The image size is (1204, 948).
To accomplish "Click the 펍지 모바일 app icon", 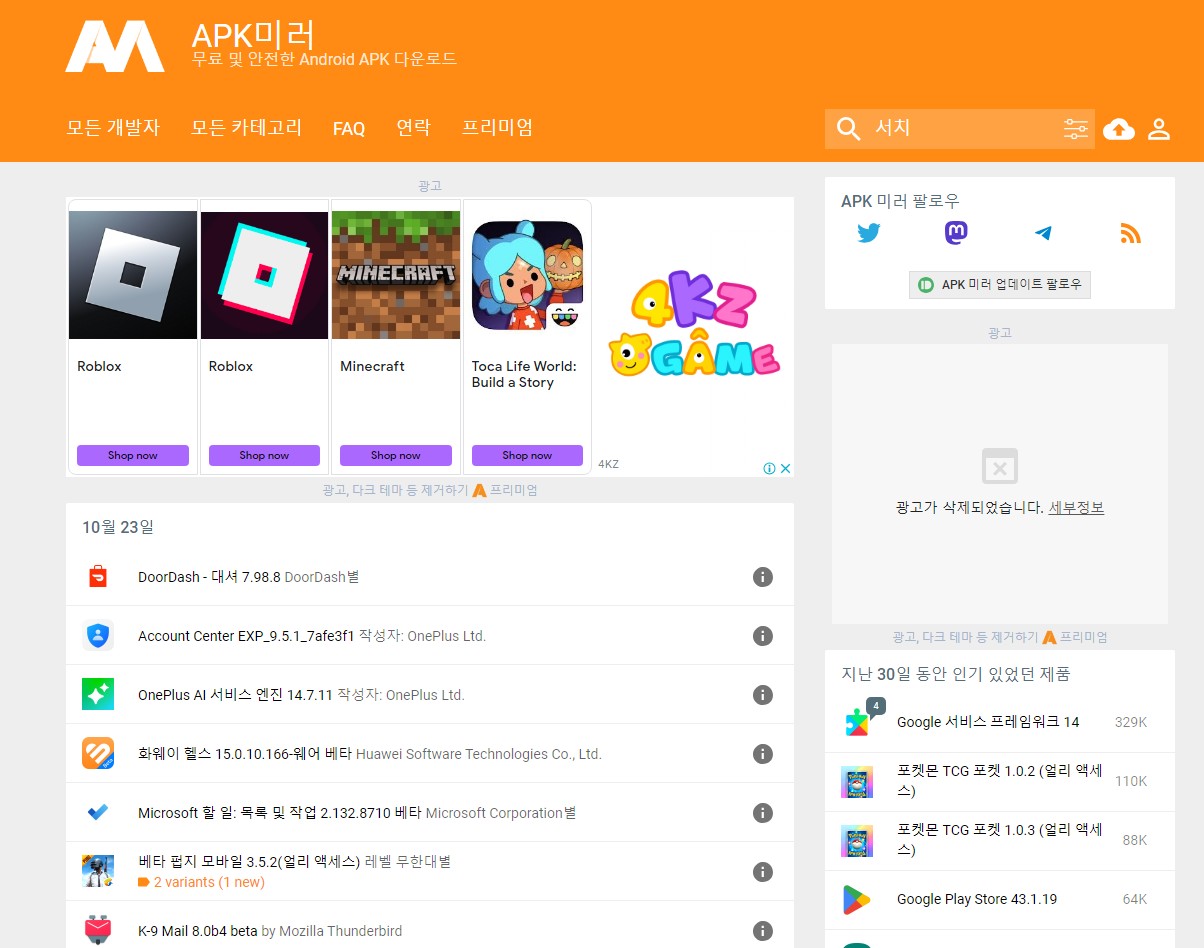I will coord(98,872).
